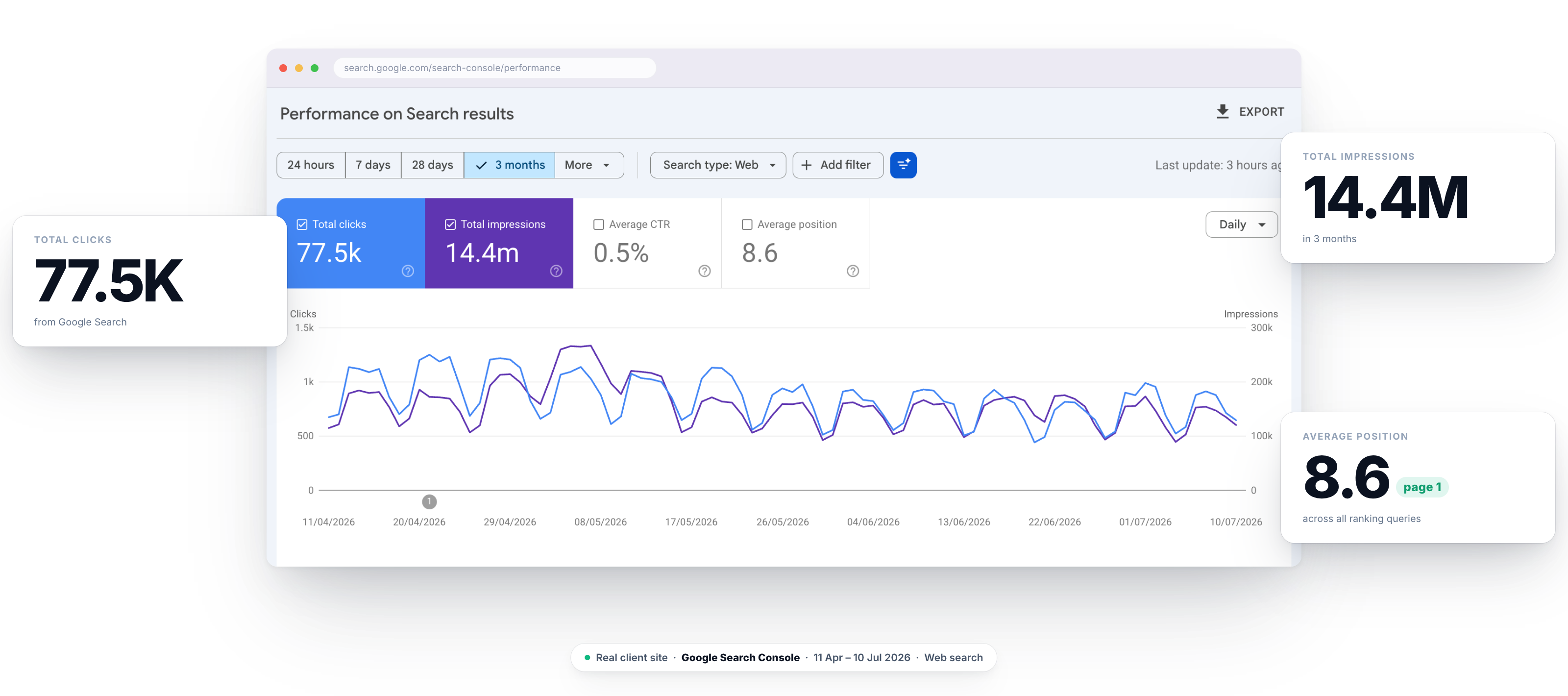Viewport: 1568px width, 696px height.
Task: Select the 7 days range
Action: coord(373,165)
